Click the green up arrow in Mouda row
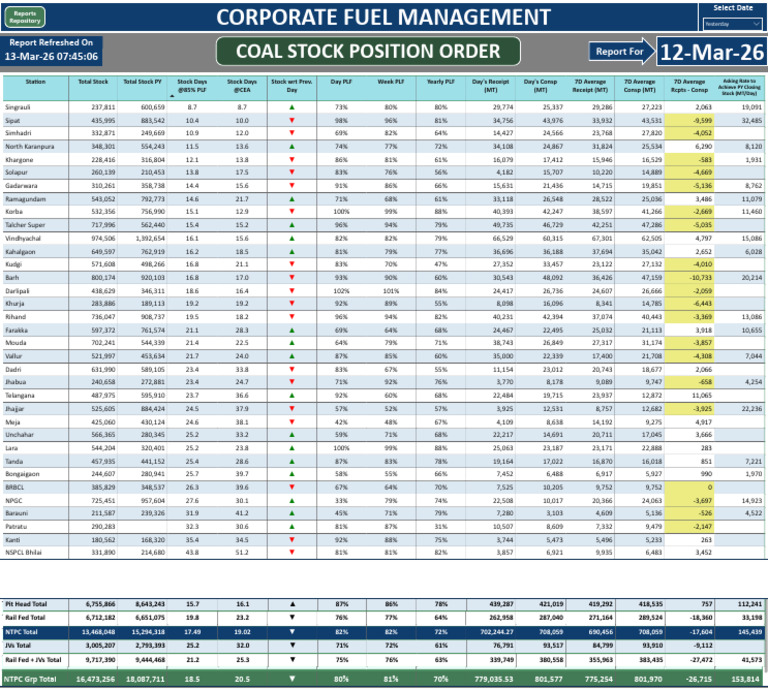 [292, 343]
